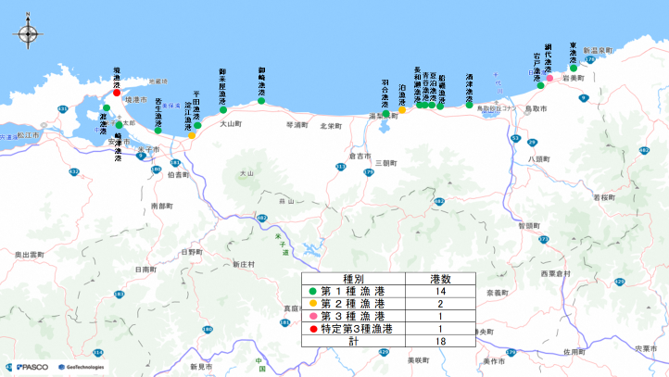Click the 倉吉市 city label
This screenshot has height=377, width=669.
click(360, 156)
